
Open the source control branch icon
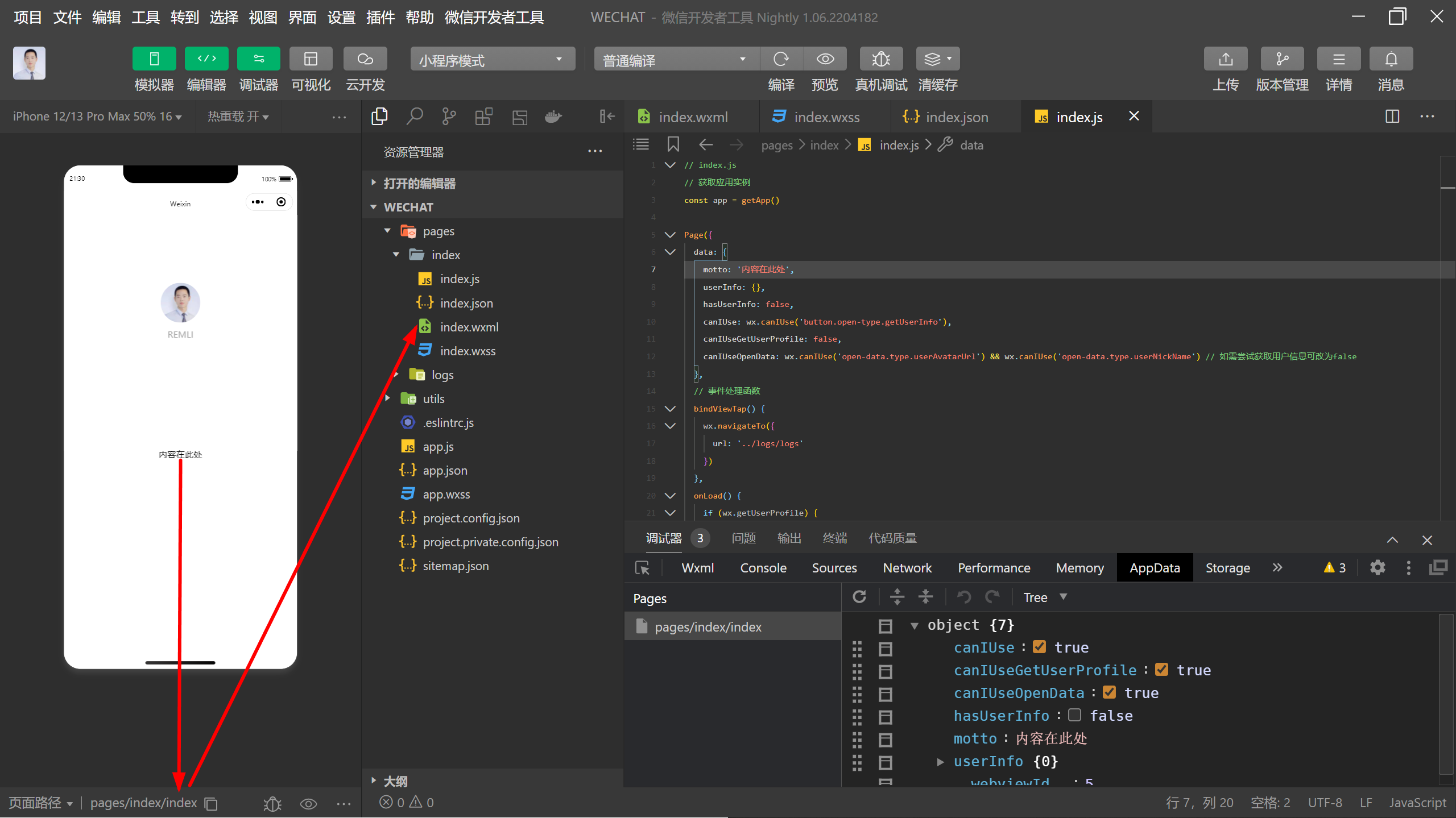449,117
